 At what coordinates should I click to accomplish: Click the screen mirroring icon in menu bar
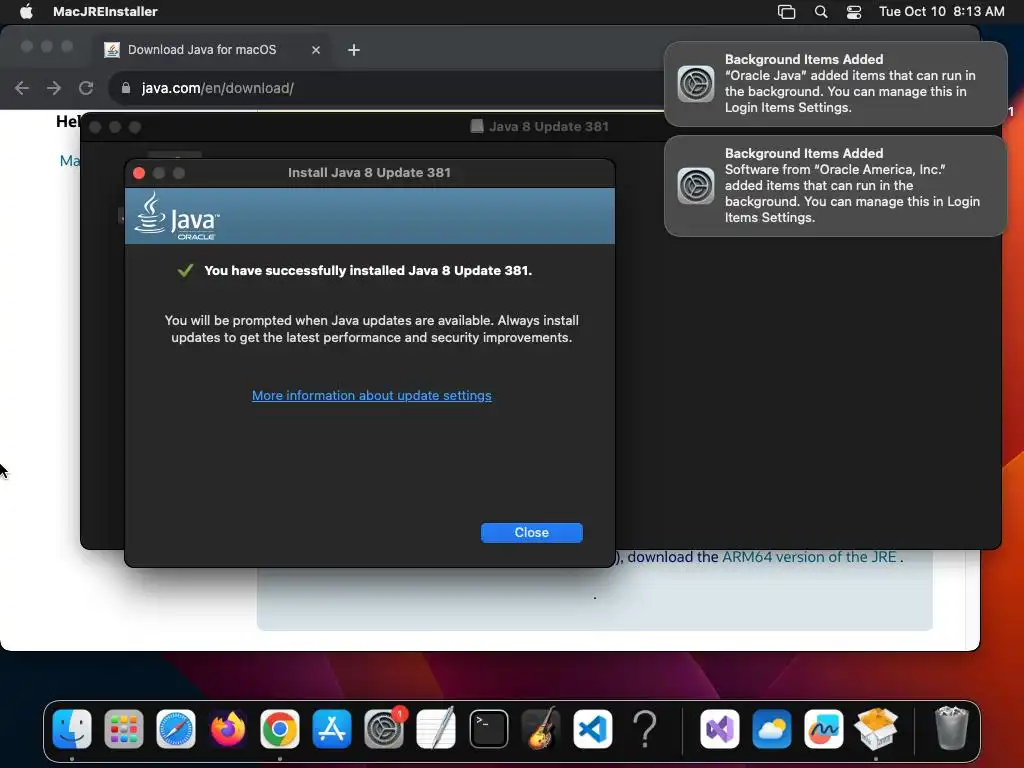(x=786, y=12)
